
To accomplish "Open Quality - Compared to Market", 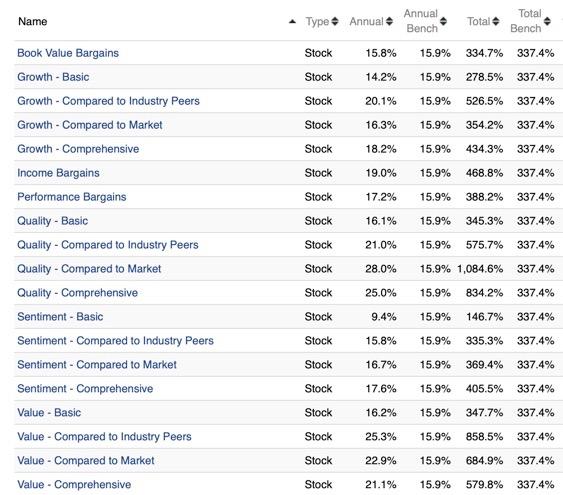I will 89,268.
